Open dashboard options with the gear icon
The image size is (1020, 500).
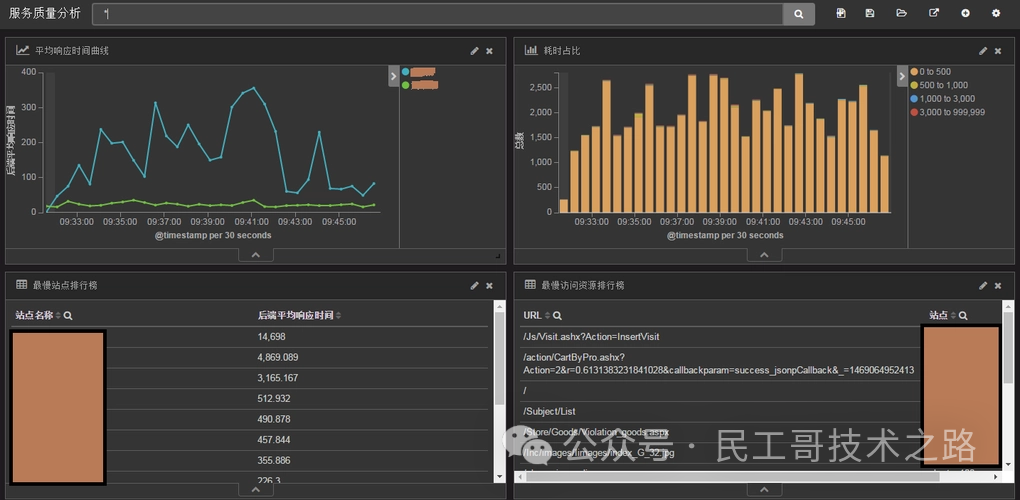[x=996, y=13]
